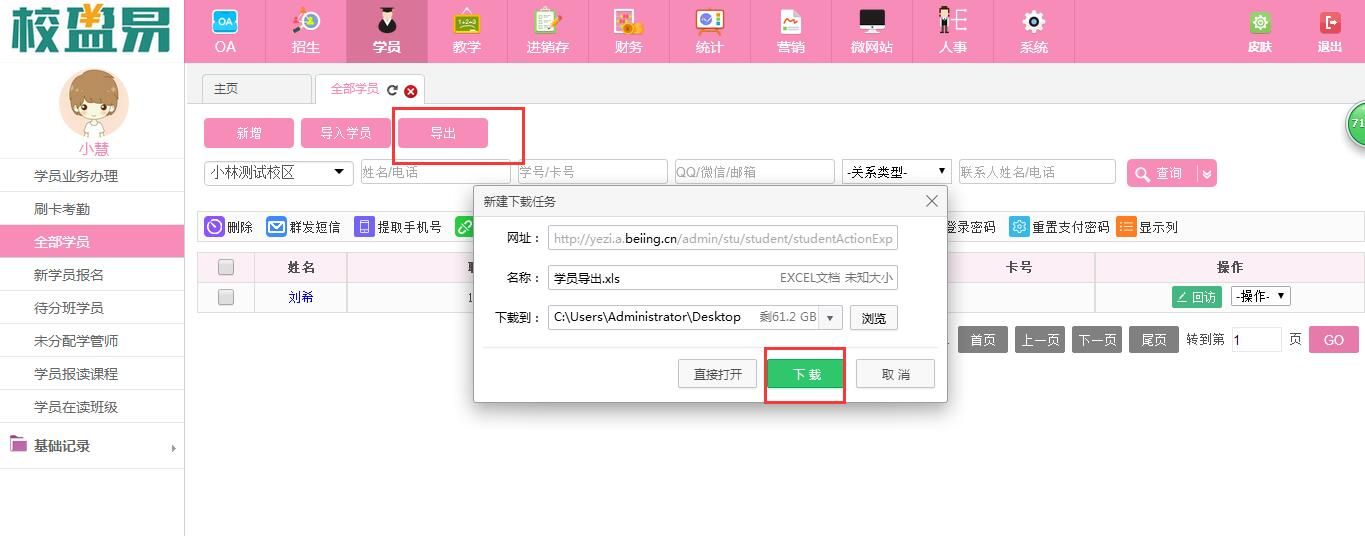Open the 招生 recruitment module
1365x536 pixels.
coord(306,23)
